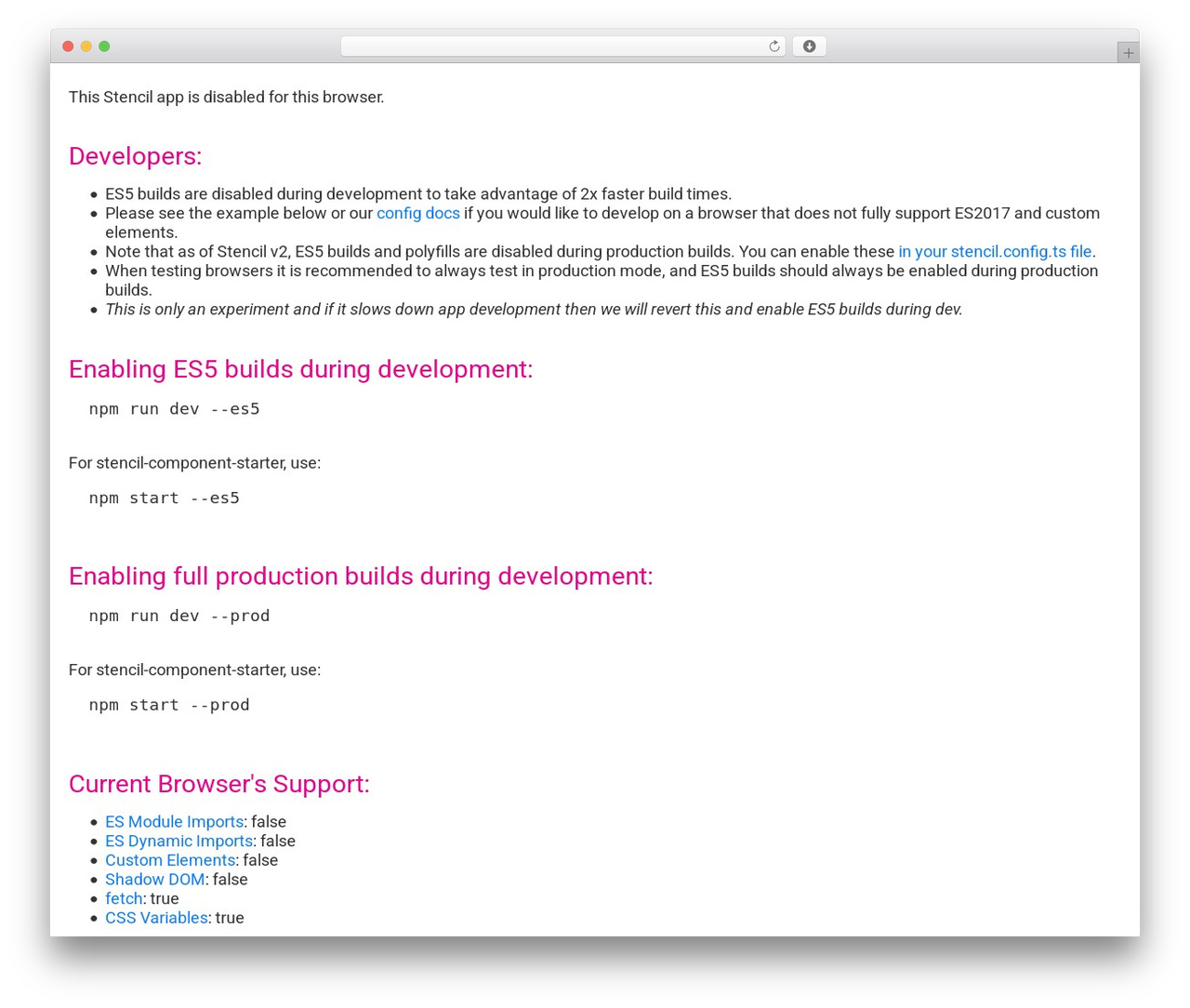1190x1008 pixels.
Task: Click the 'Current Browser's Support:' heading
Action: [219, 784]
